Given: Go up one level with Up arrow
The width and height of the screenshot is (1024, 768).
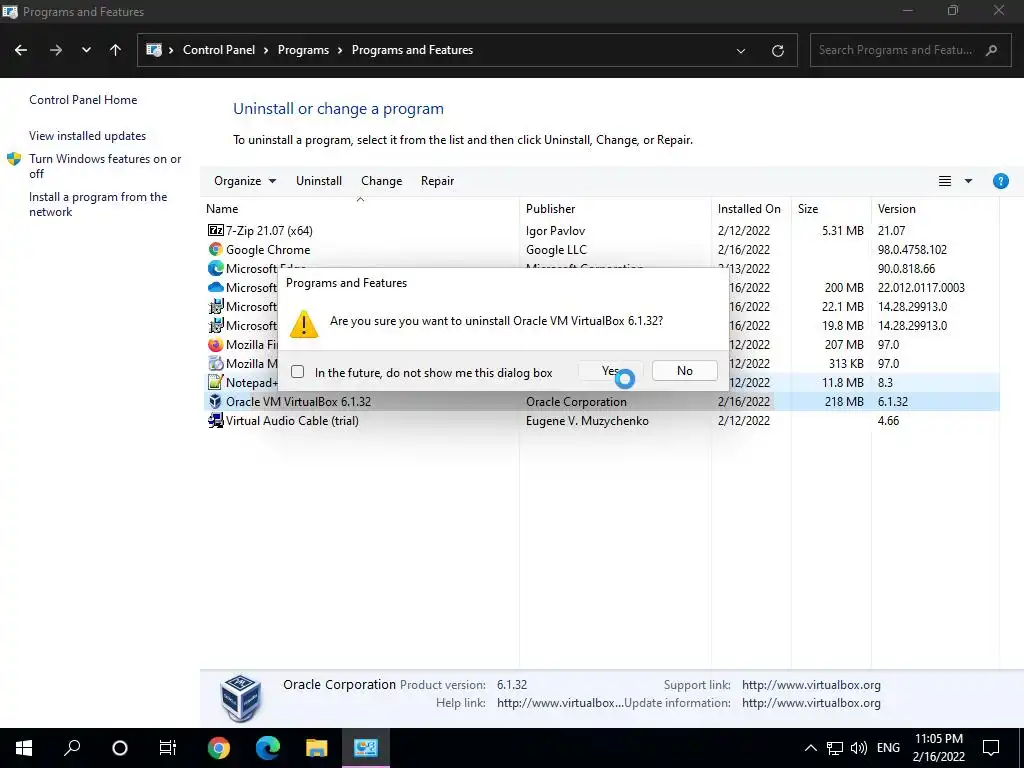Looking at the screenshot, I should [x=116, y=50].
